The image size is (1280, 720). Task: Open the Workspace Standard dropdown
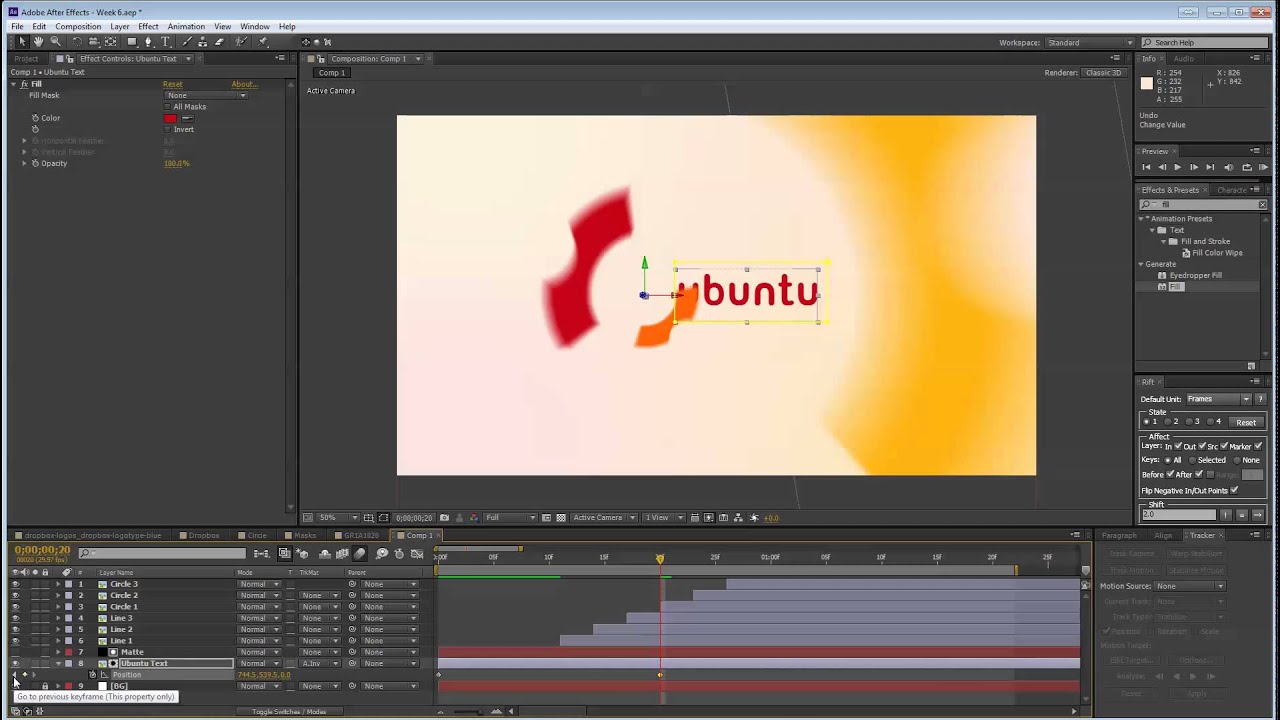pyautogui.click(x=1090, y=43)
